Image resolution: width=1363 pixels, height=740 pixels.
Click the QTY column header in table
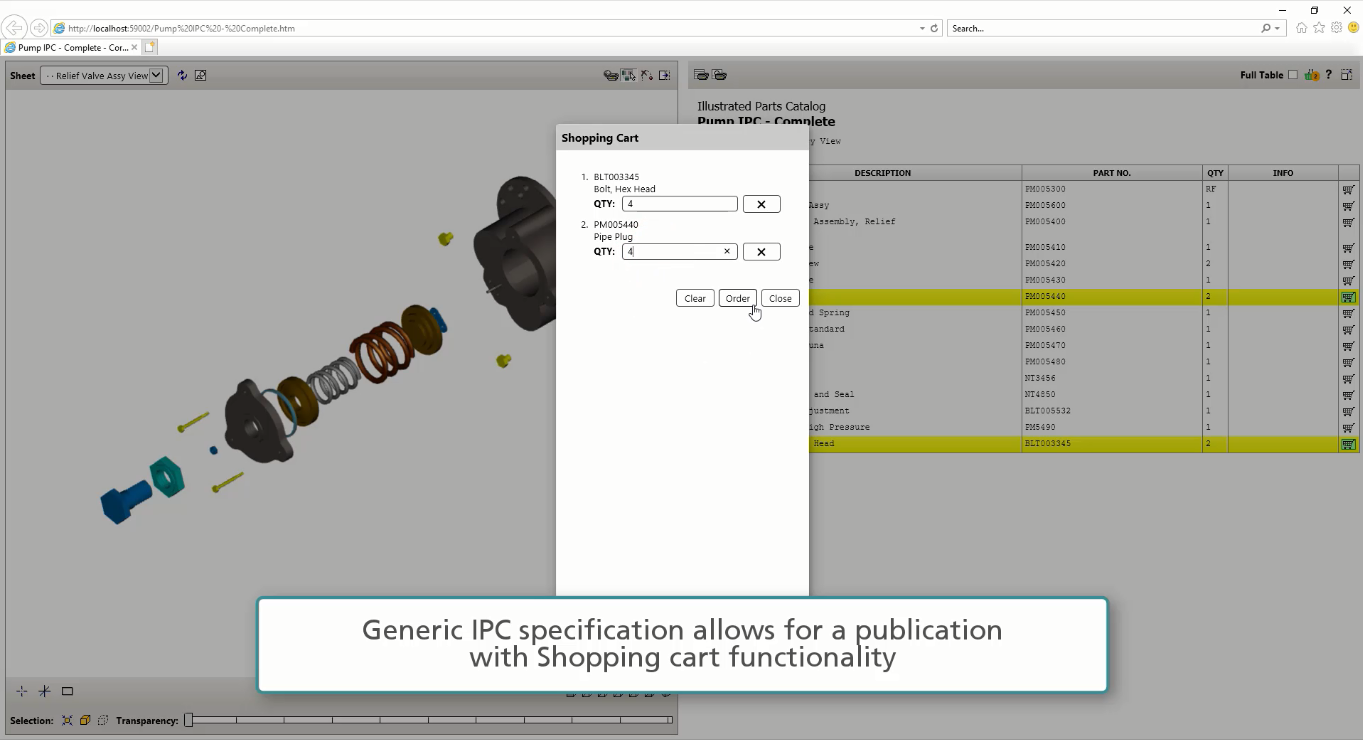tap(1215, 173)
